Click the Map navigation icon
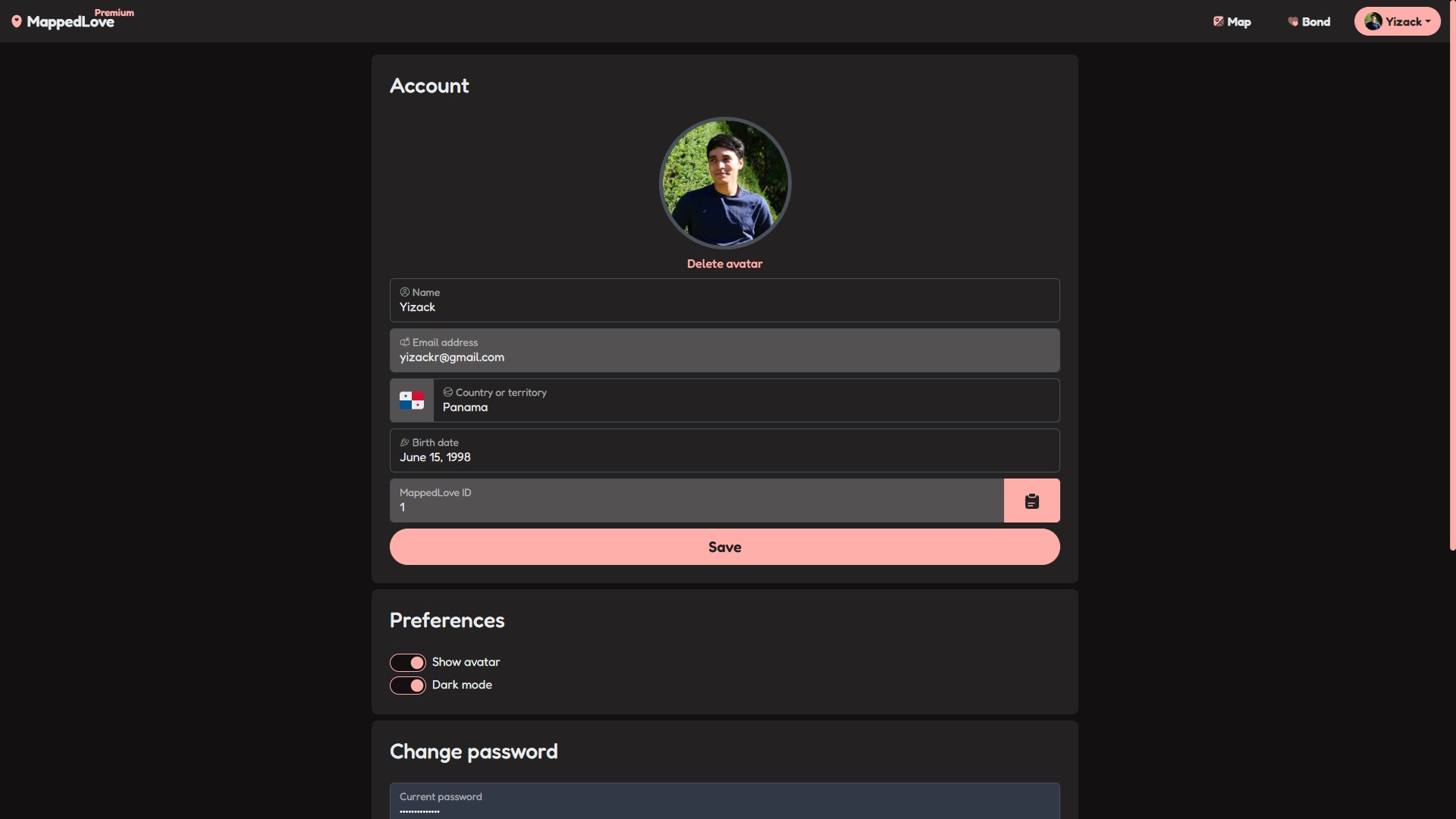Image resolution: width=1456 pixels, height=819 pixels. click(x=1219, y=21)
